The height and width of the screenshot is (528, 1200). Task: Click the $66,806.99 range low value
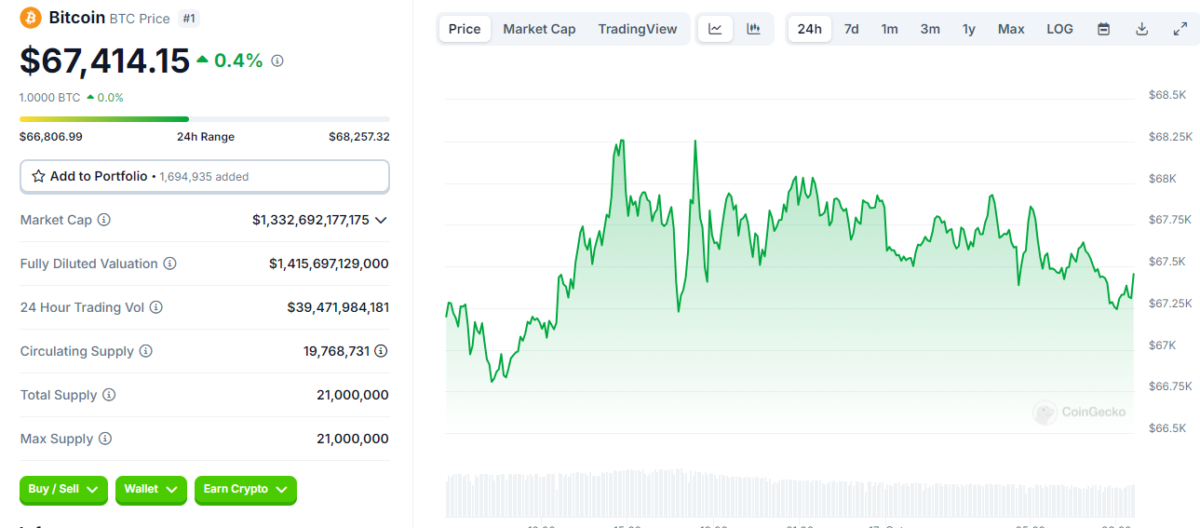click(x=51, y=137)
